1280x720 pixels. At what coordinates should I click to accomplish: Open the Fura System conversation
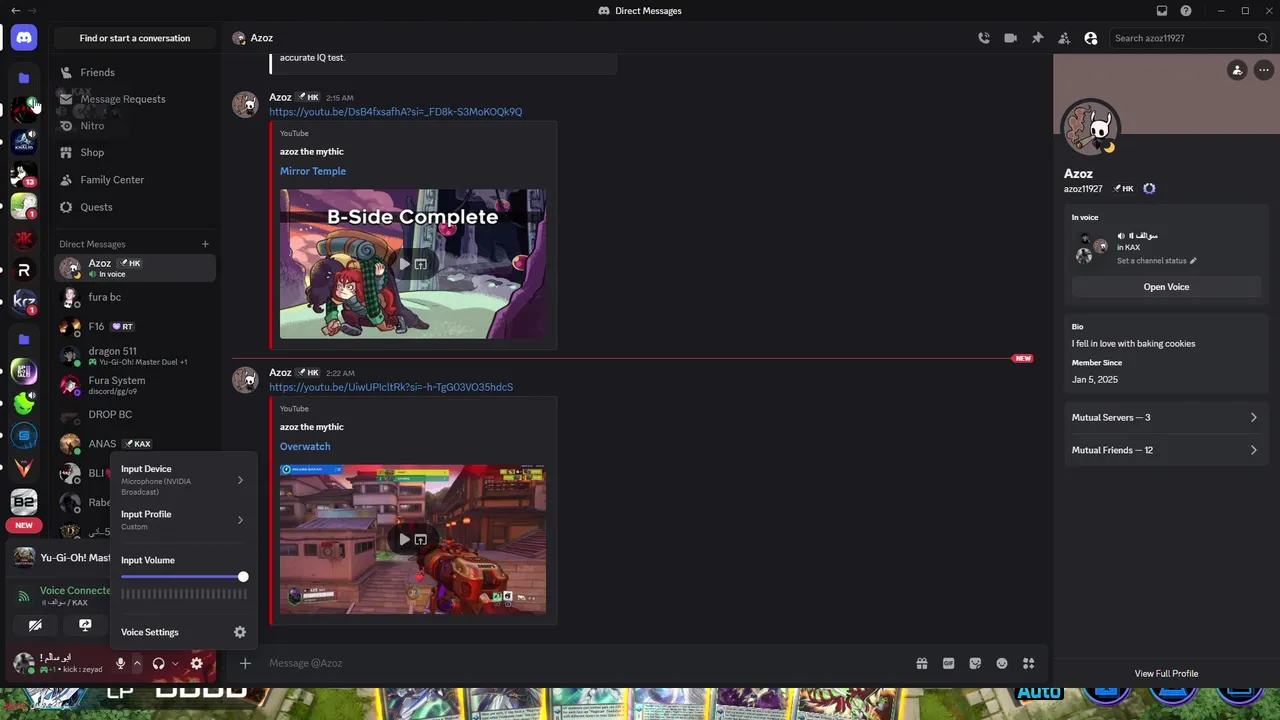coord(135,385)
